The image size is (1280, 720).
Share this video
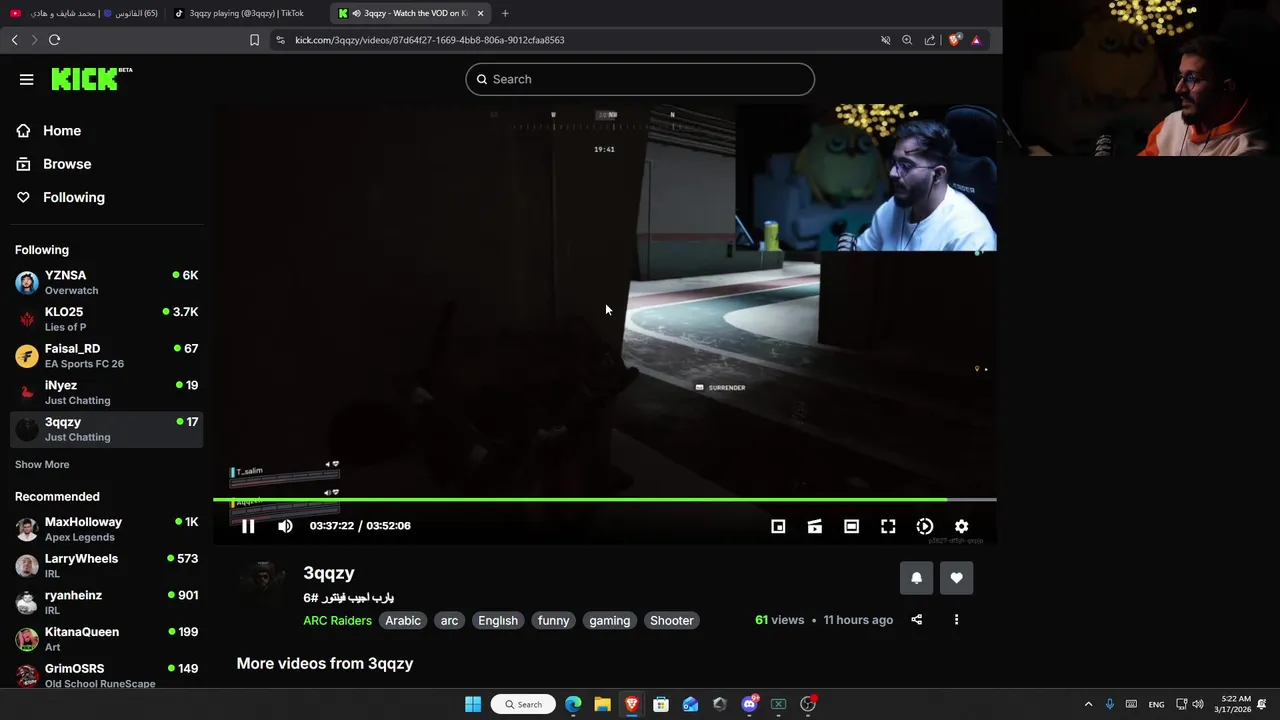[x=916, y=620]
